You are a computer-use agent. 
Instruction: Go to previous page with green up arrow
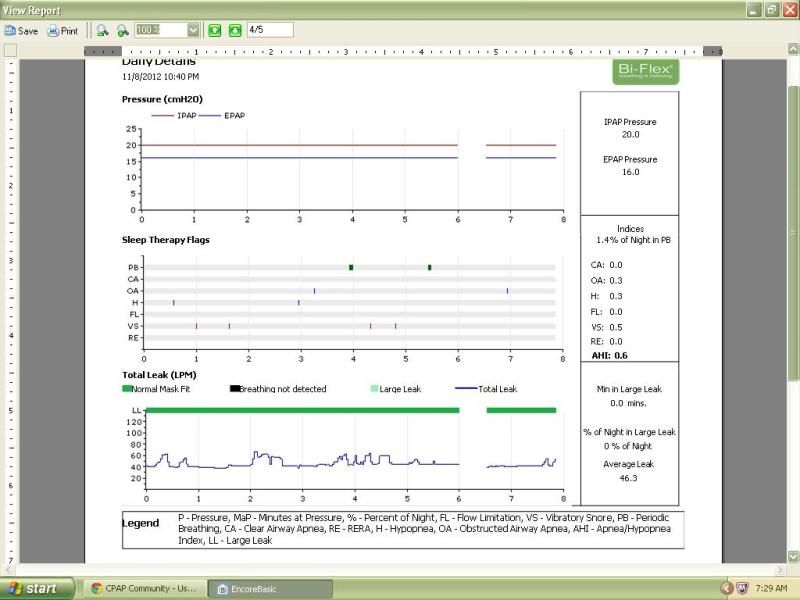215,31
